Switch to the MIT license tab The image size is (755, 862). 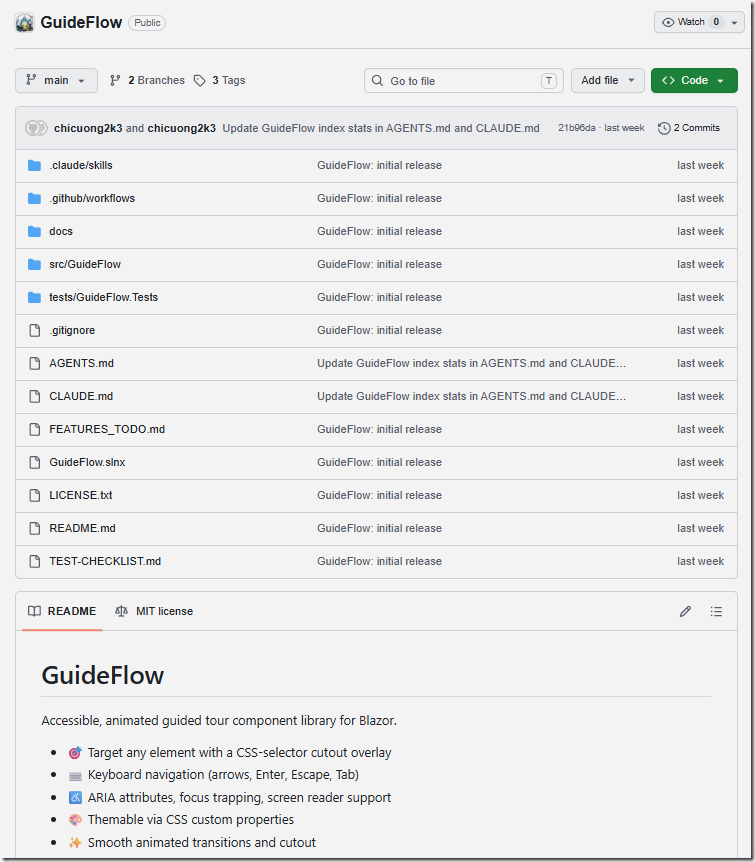coord(154,611)
